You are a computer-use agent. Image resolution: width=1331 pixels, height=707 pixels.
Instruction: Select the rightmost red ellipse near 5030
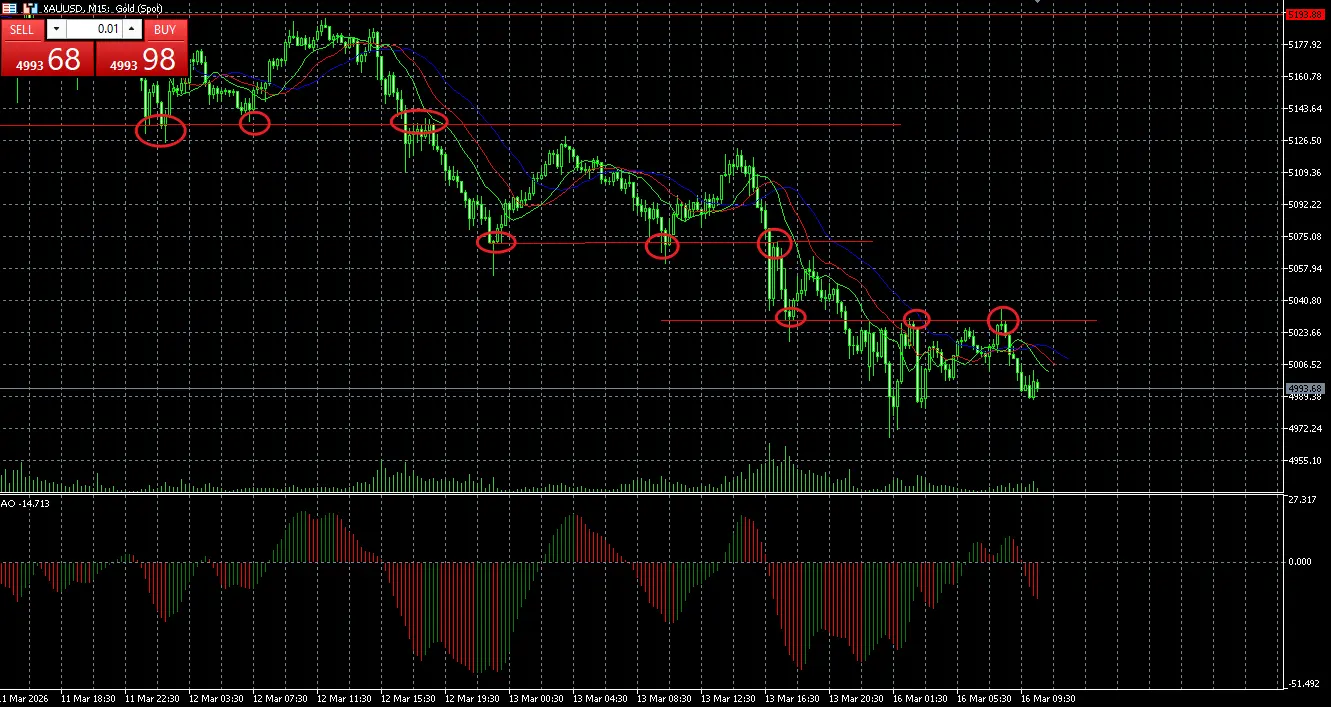point(1003,320)
